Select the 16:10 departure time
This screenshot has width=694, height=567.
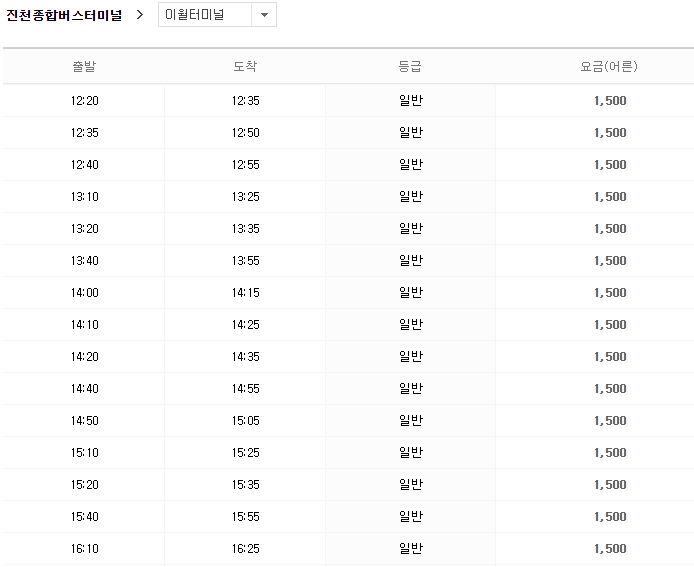coord(85,549)
